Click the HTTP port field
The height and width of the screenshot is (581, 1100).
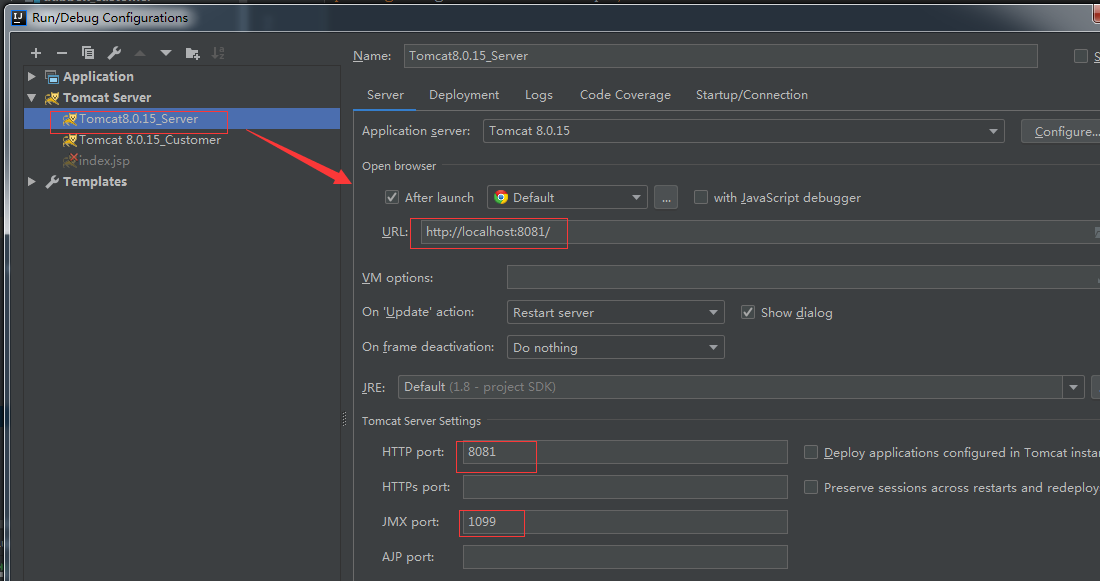coord(625,452)
